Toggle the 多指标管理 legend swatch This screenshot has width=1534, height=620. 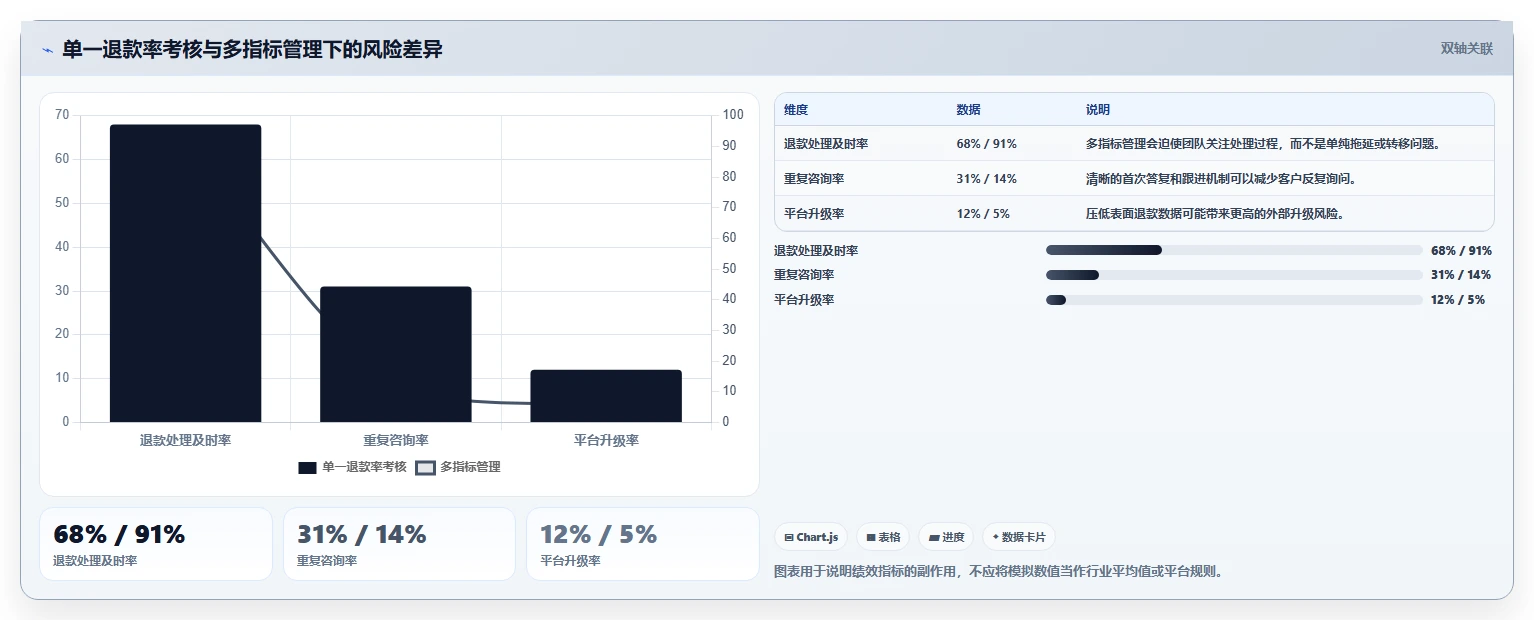[426, 467]
